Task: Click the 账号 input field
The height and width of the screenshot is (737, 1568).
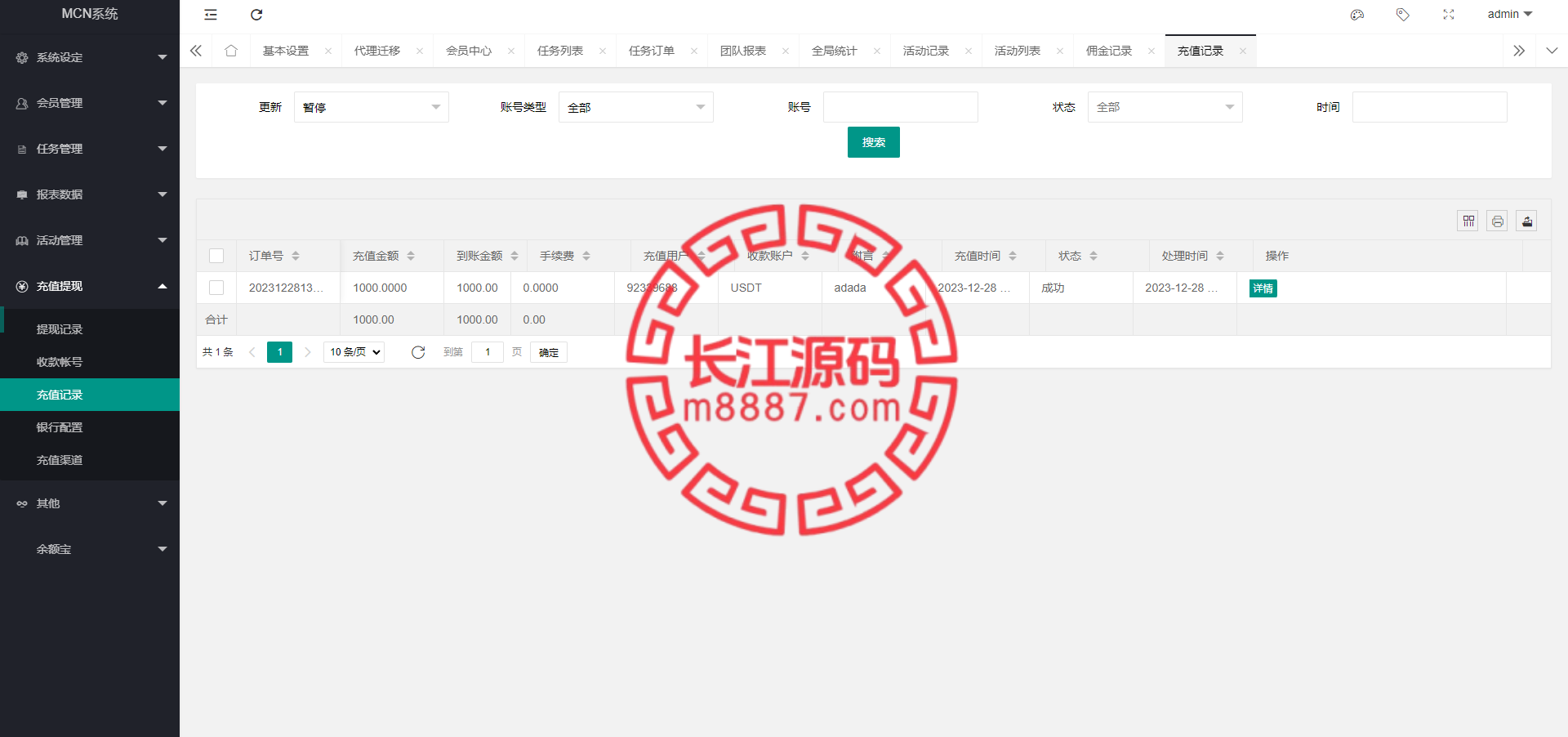Action: pyautogui.click(x=900, y=107)
